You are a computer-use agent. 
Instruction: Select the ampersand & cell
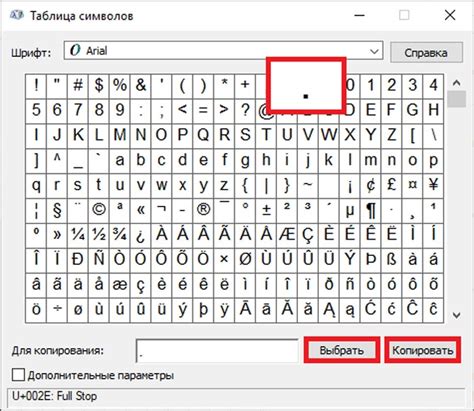(x=141, y=86)
